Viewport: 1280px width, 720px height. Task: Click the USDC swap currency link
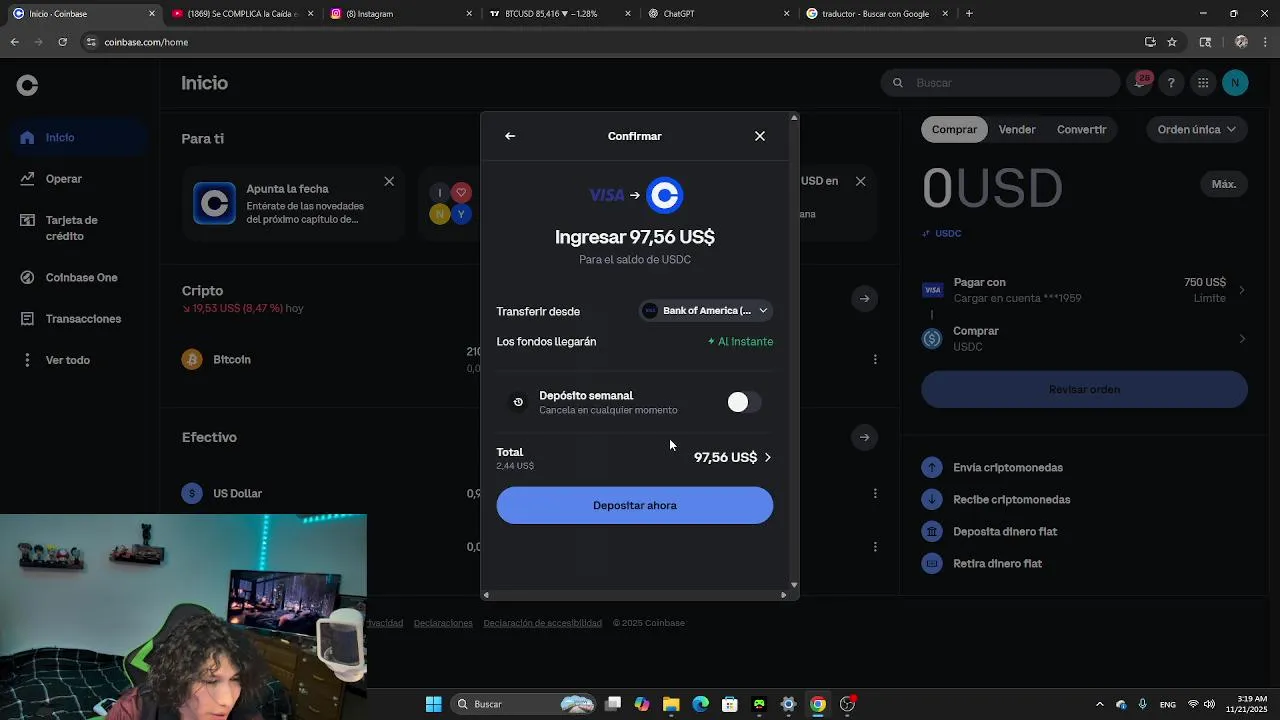coord(942,233)
